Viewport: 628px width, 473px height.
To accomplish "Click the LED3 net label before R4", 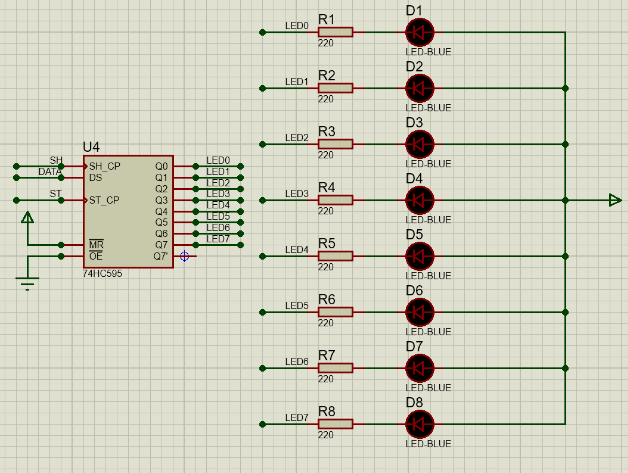I will point(297,193).
